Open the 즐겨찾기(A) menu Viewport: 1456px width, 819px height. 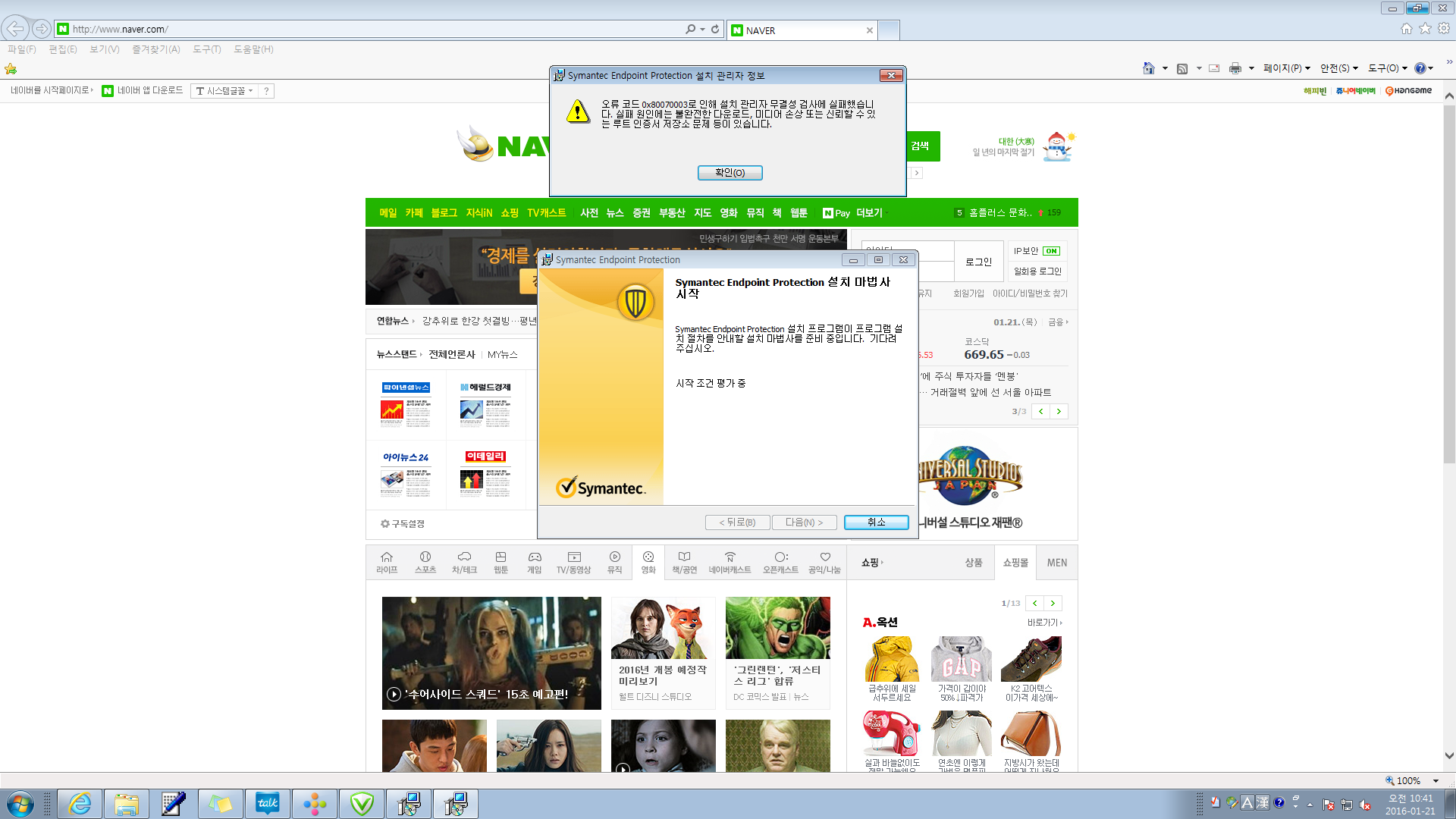point(156,49)
